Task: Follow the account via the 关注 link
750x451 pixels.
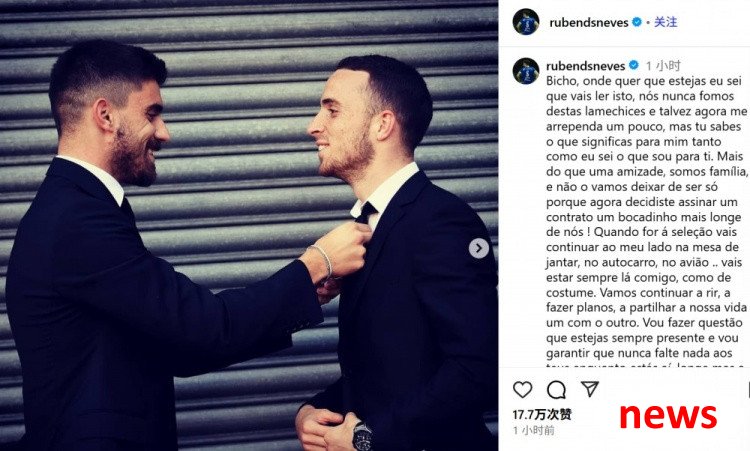Action: tap(665, 22)
